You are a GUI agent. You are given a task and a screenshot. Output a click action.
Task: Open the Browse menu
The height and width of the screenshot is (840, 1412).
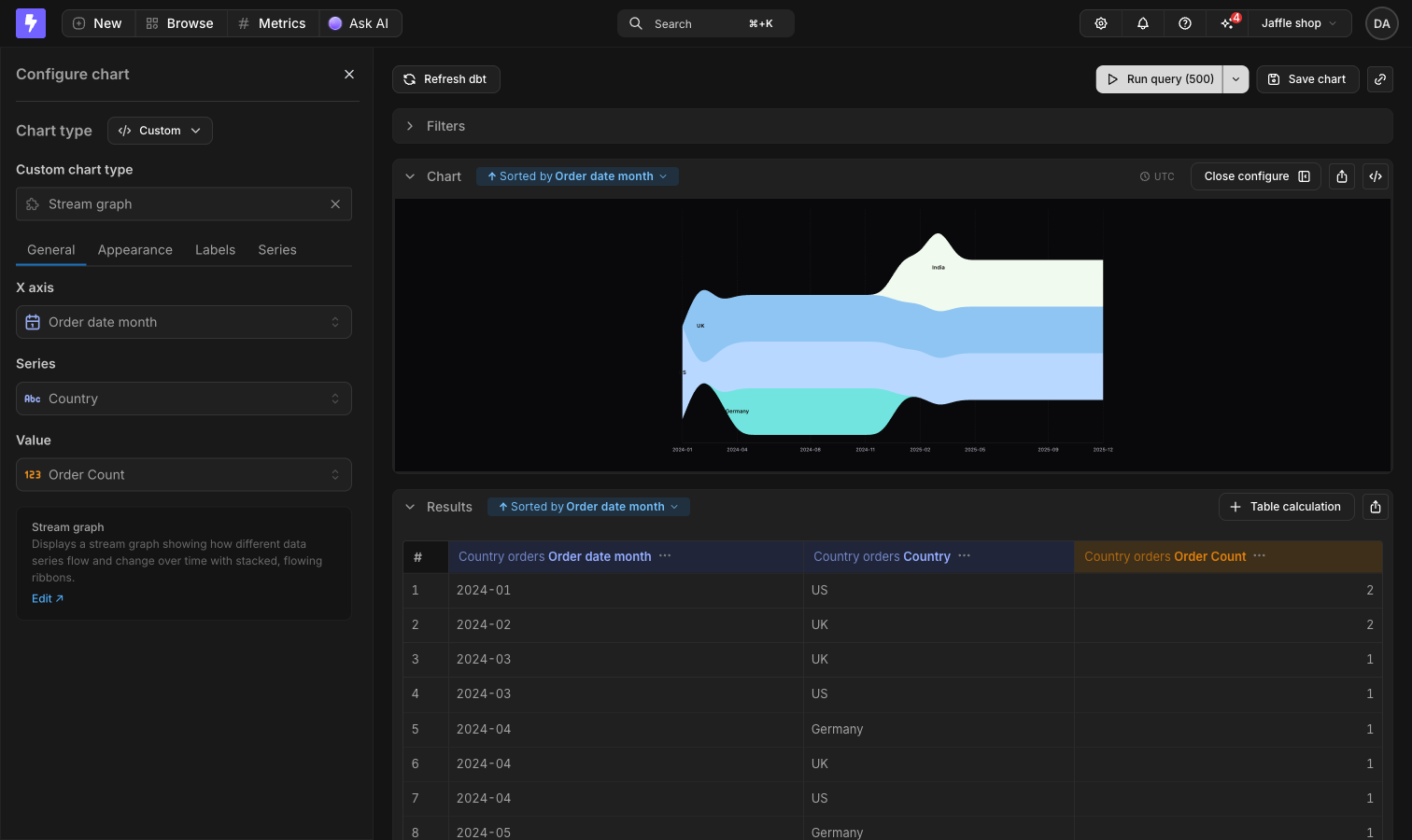pyautogui.click(x=181, y=23)
